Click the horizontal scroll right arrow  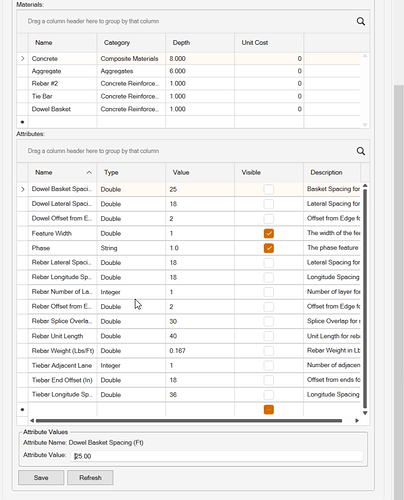pyautogui.click(x=357, y=421)
